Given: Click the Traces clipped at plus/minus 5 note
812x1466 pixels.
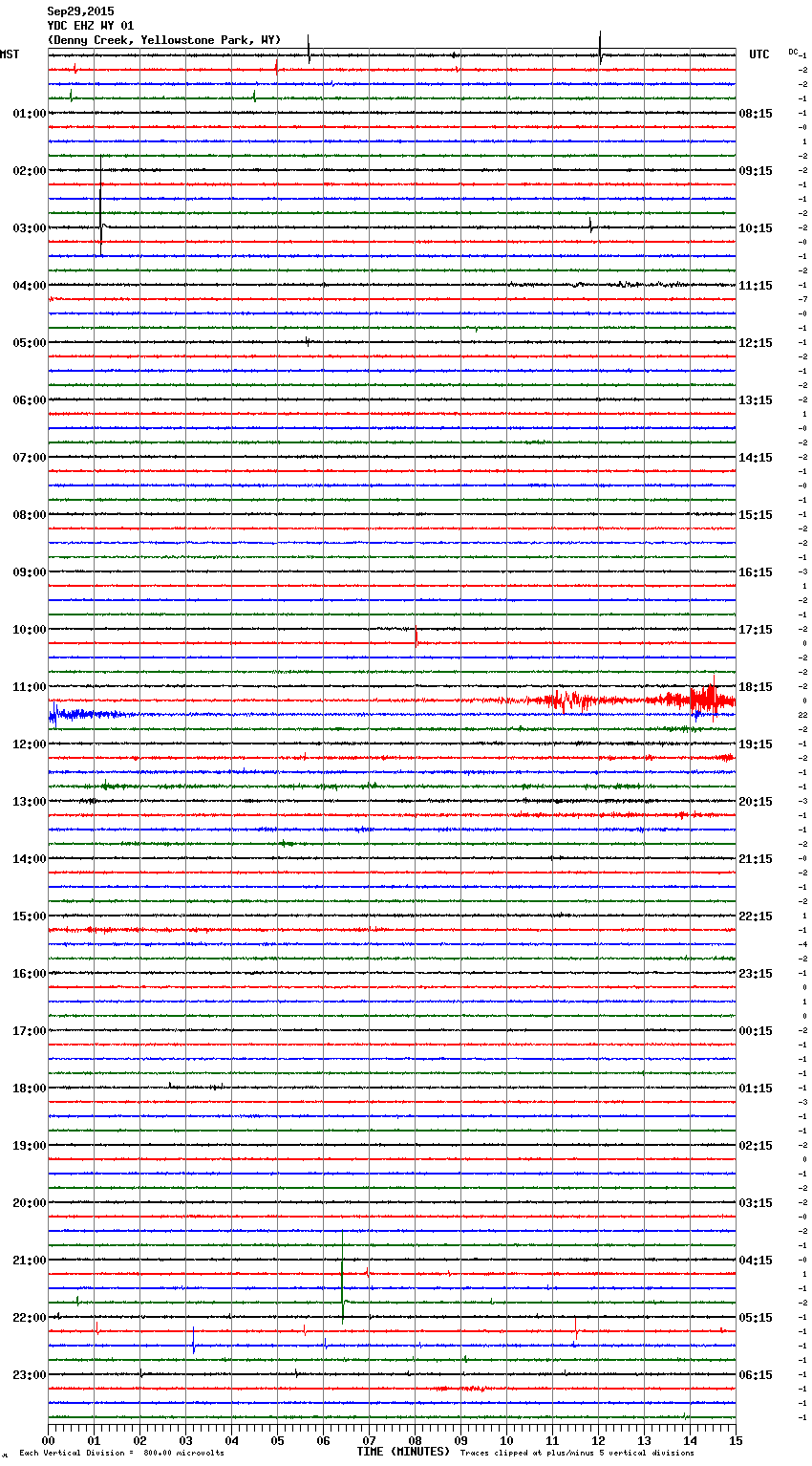Looking at the screenshot, I should [577, 1454].
